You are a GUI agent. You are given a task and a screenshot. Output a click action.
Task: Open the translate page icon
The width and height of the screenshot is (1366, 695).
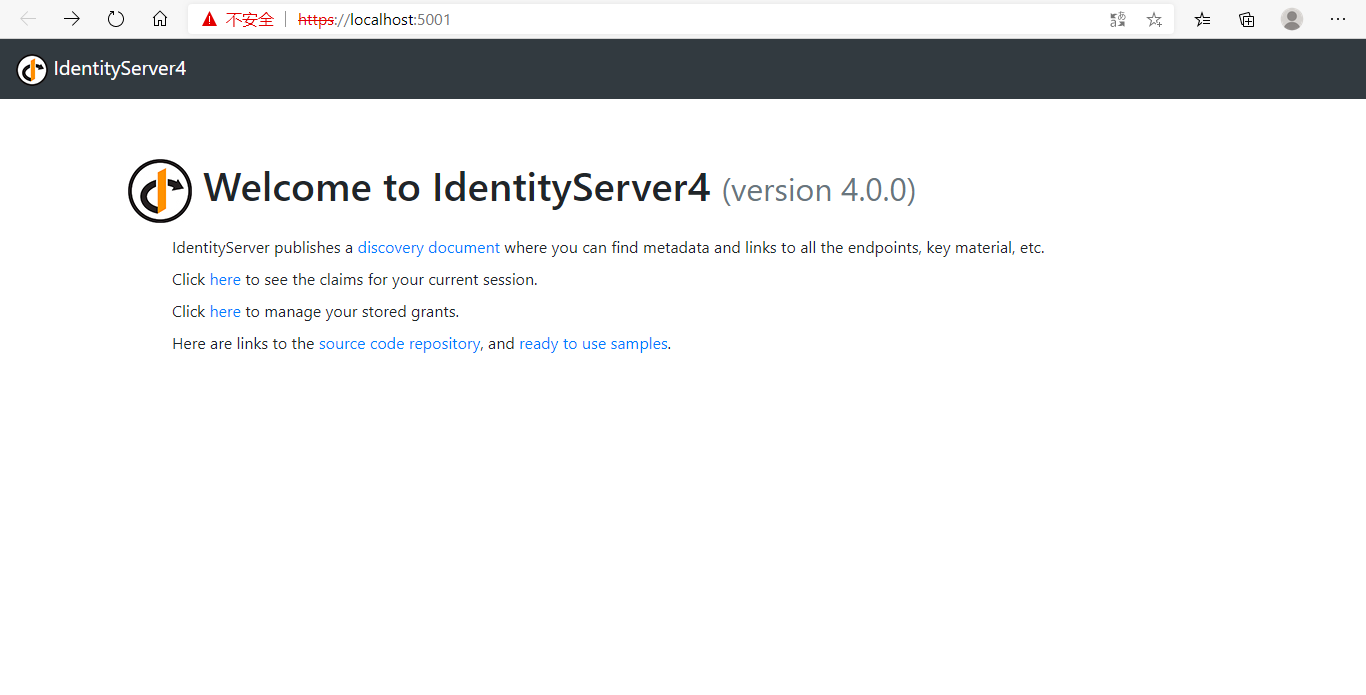pos(1118,19)
